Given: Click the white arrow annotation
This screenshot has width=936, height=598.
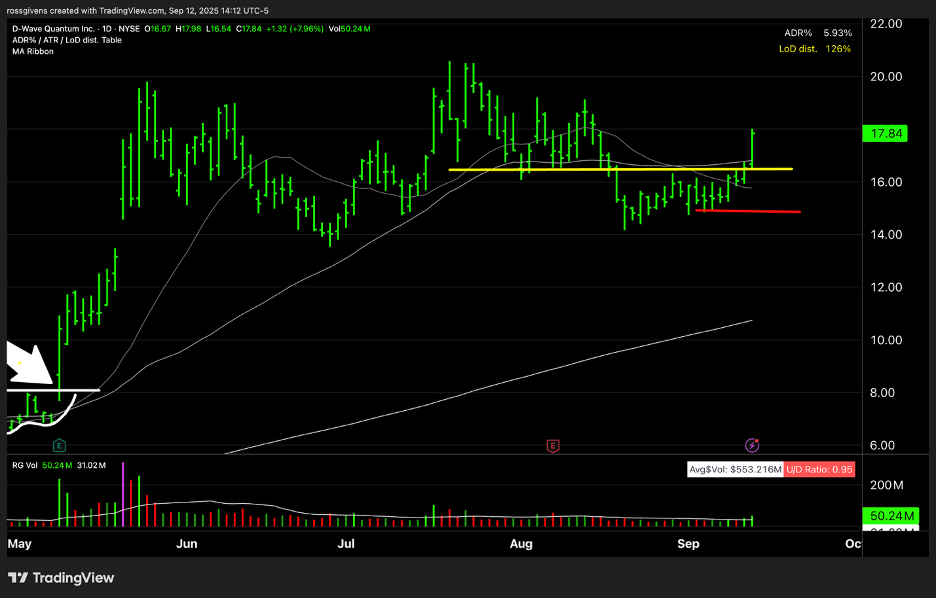Looking at the screenshot, I should [29, 364].
